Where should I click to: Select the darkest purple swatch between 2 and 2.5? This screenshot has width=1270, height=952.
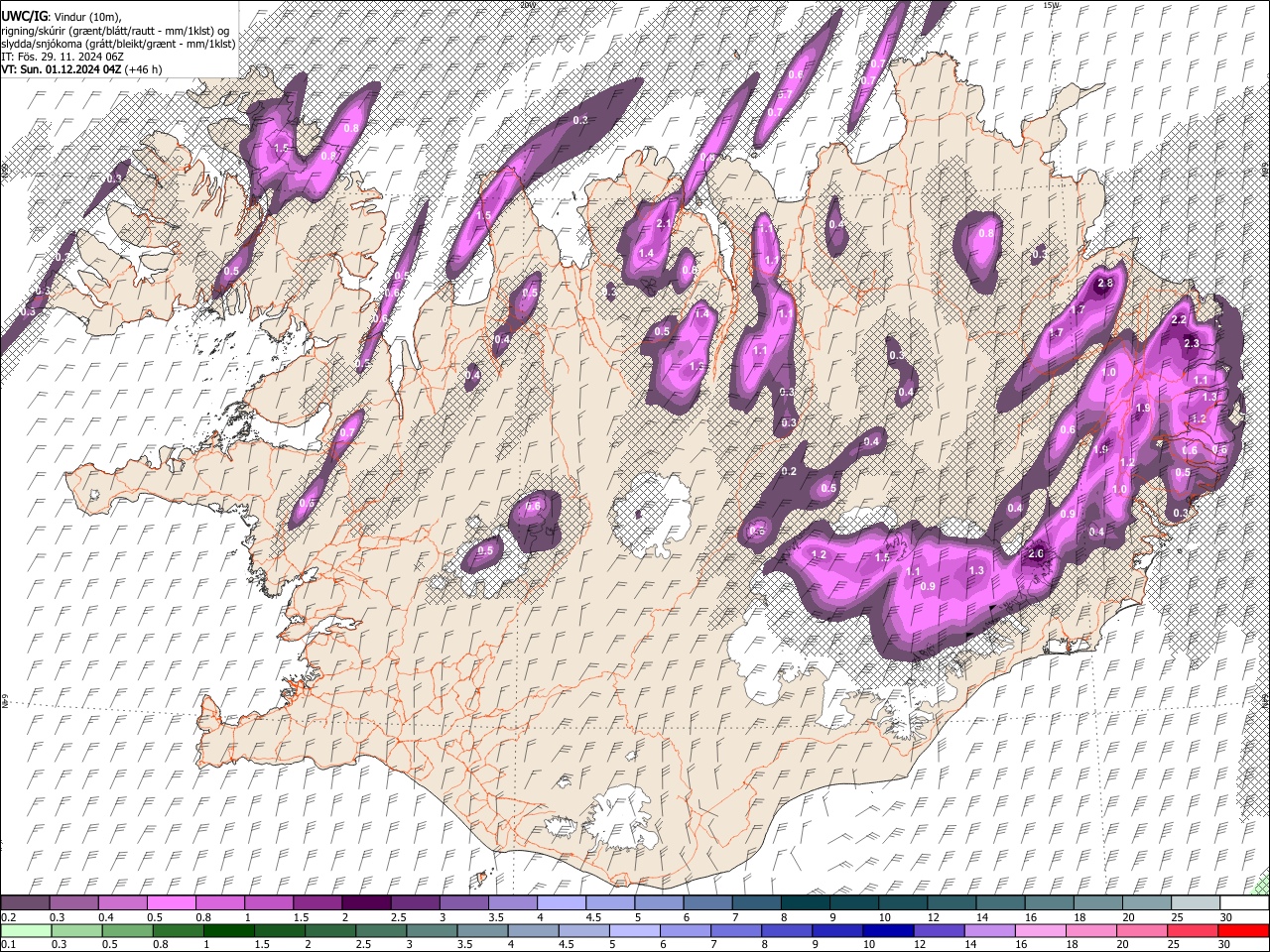[366, 902]
